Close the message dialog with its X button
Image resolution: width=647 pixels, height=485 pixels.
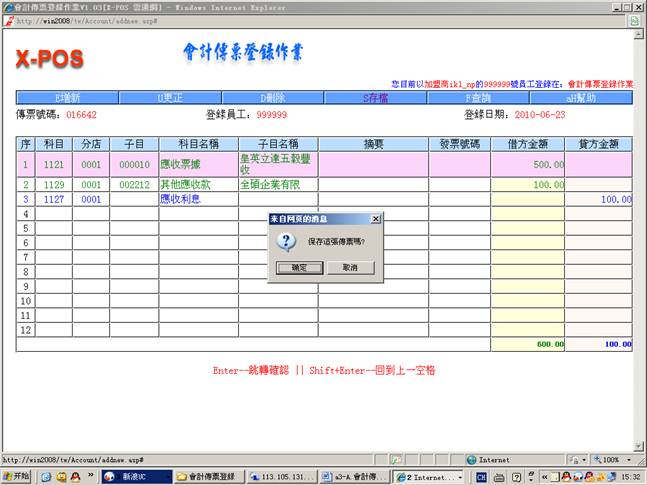point(375,218)
